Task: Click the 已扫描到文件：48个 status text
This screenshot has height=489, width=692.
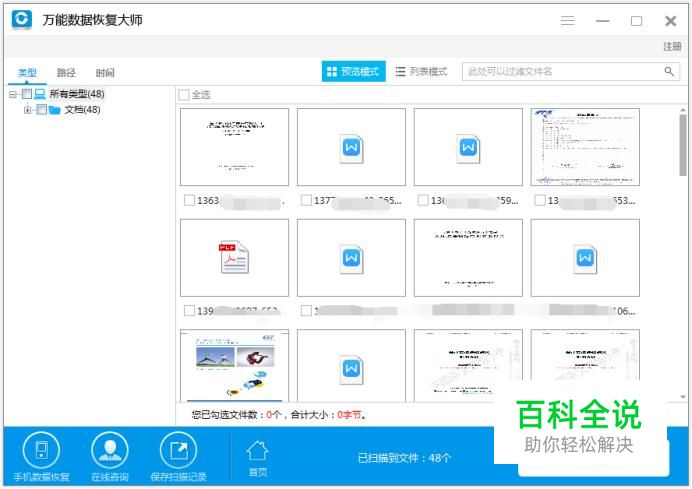Action: click(404, 458)
